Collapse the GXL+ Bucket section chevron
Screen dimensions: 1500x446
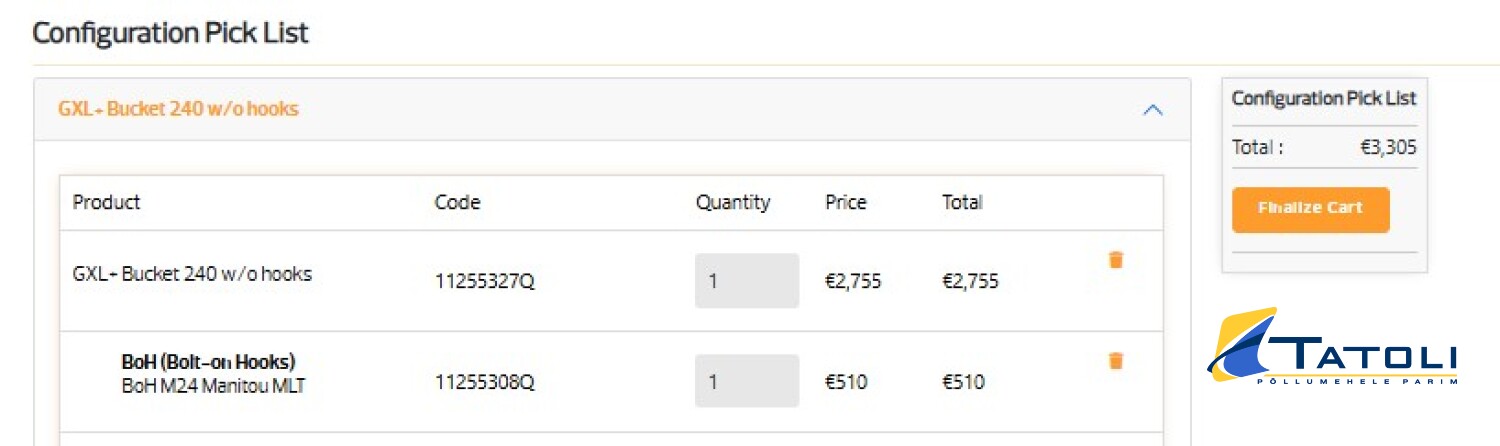(1152, 110)
